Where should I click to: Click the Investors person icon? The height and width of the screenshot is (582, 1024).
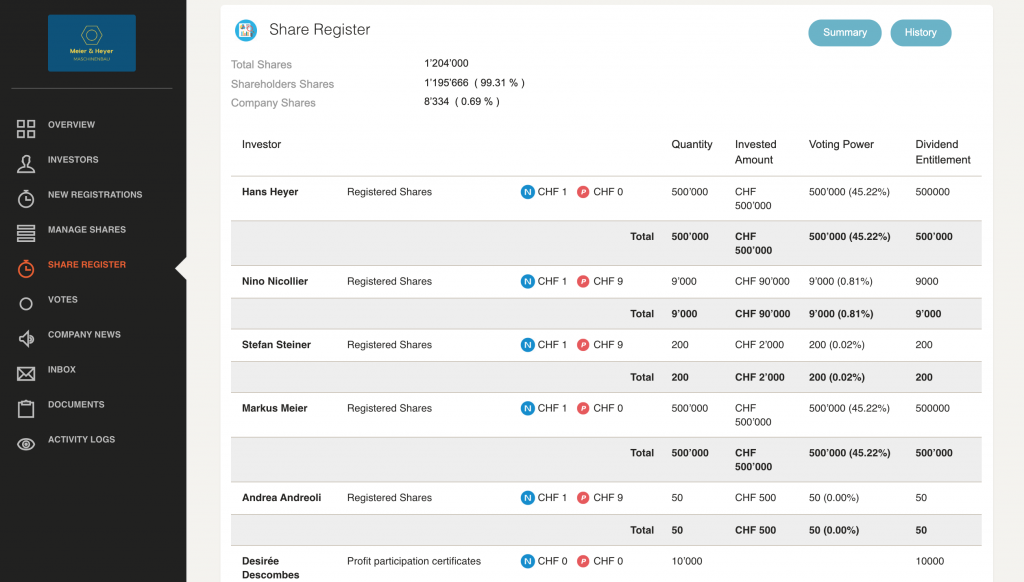point(26,163)
